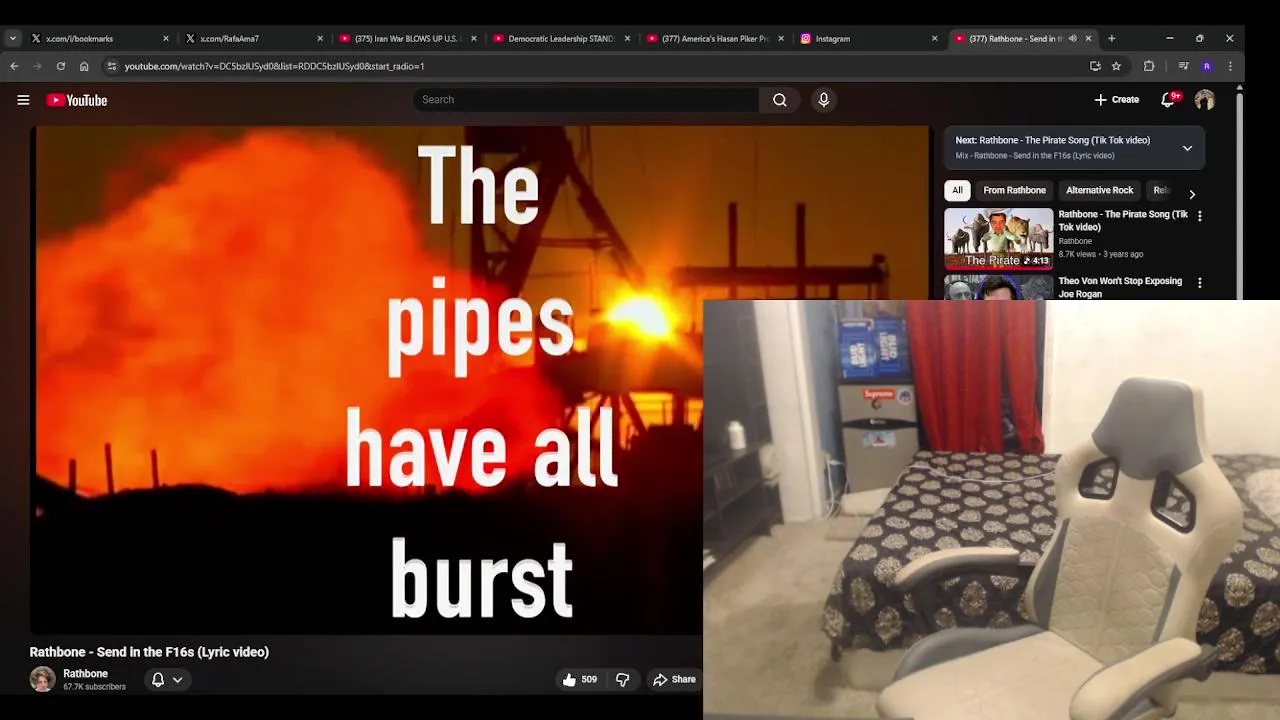Collapse the Next mix playlist panel

coord(1187,148)
